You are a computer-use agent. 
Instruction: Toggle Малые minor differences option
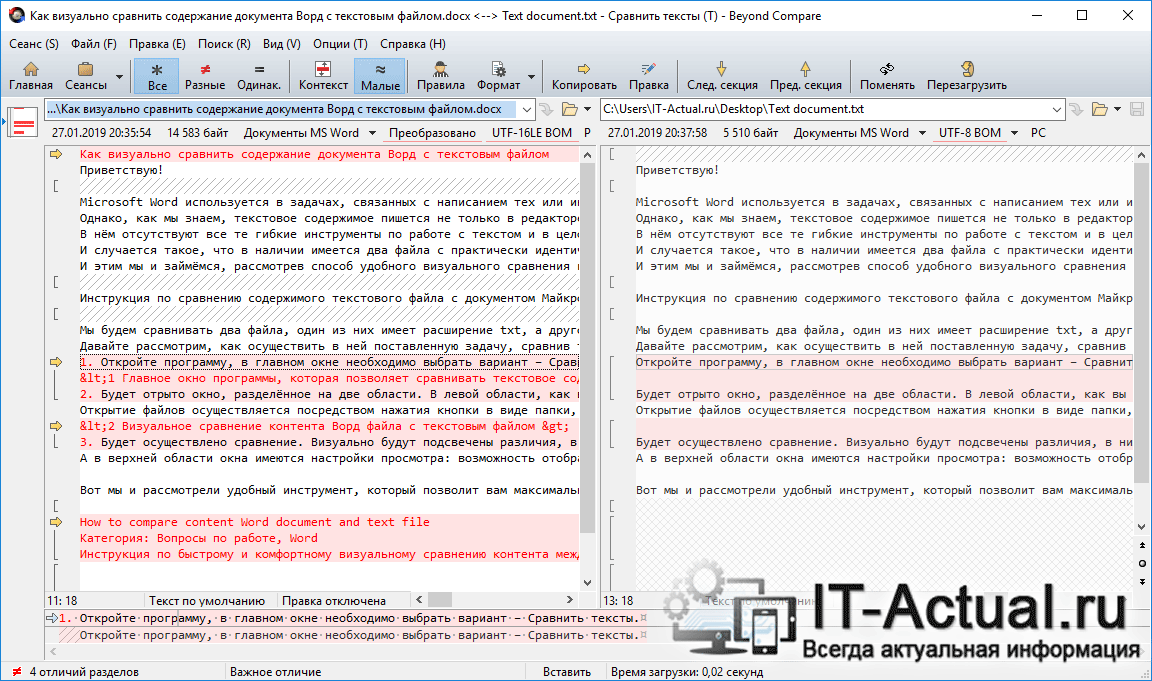click(380, 76)
